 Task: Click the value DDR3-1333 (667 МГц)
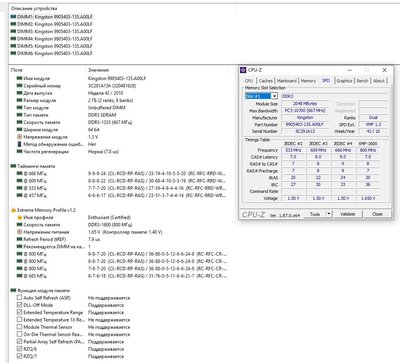coord(110,122)
